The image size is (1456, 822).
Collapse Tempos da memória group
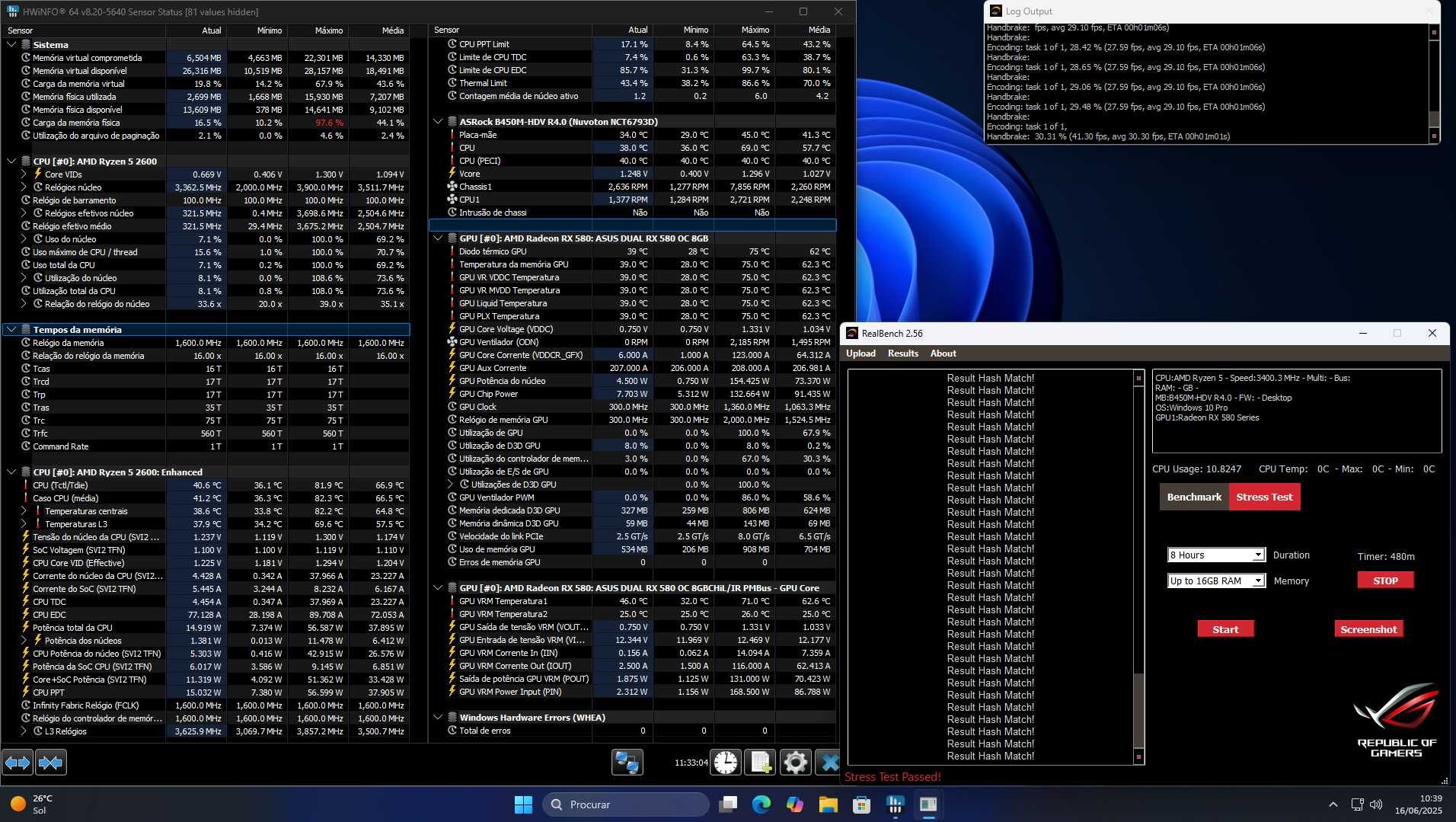11,330
